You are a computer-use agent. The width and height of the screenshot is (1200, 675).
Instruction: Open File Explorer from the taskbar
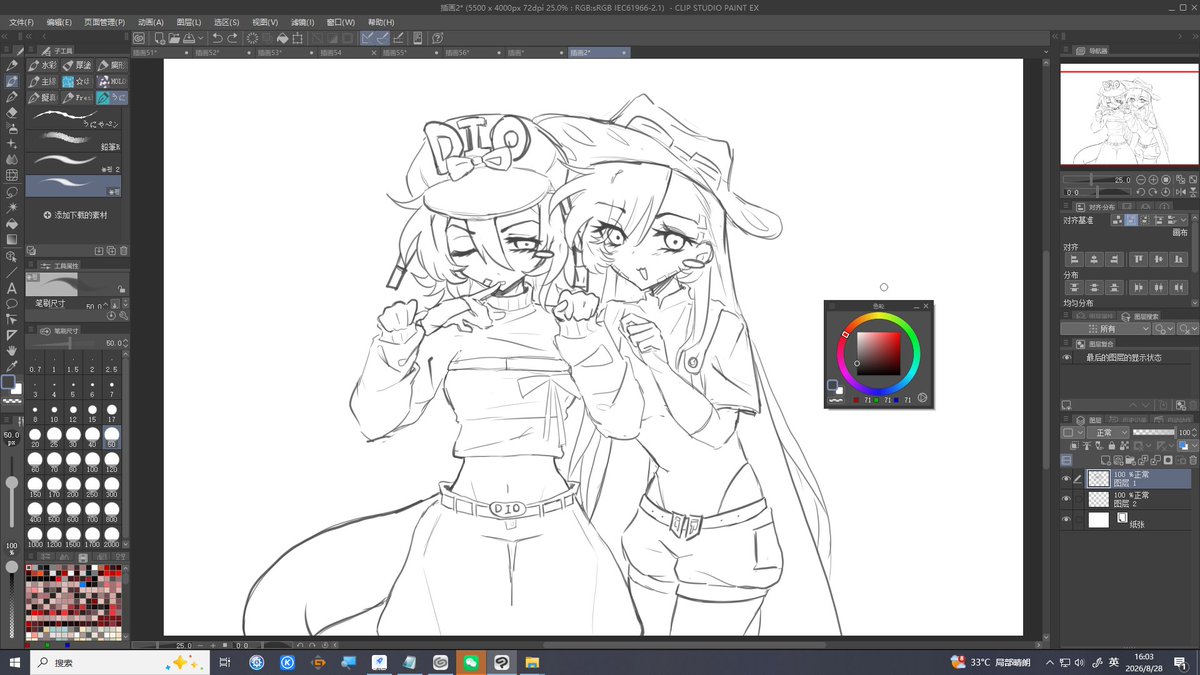point(531,662)
